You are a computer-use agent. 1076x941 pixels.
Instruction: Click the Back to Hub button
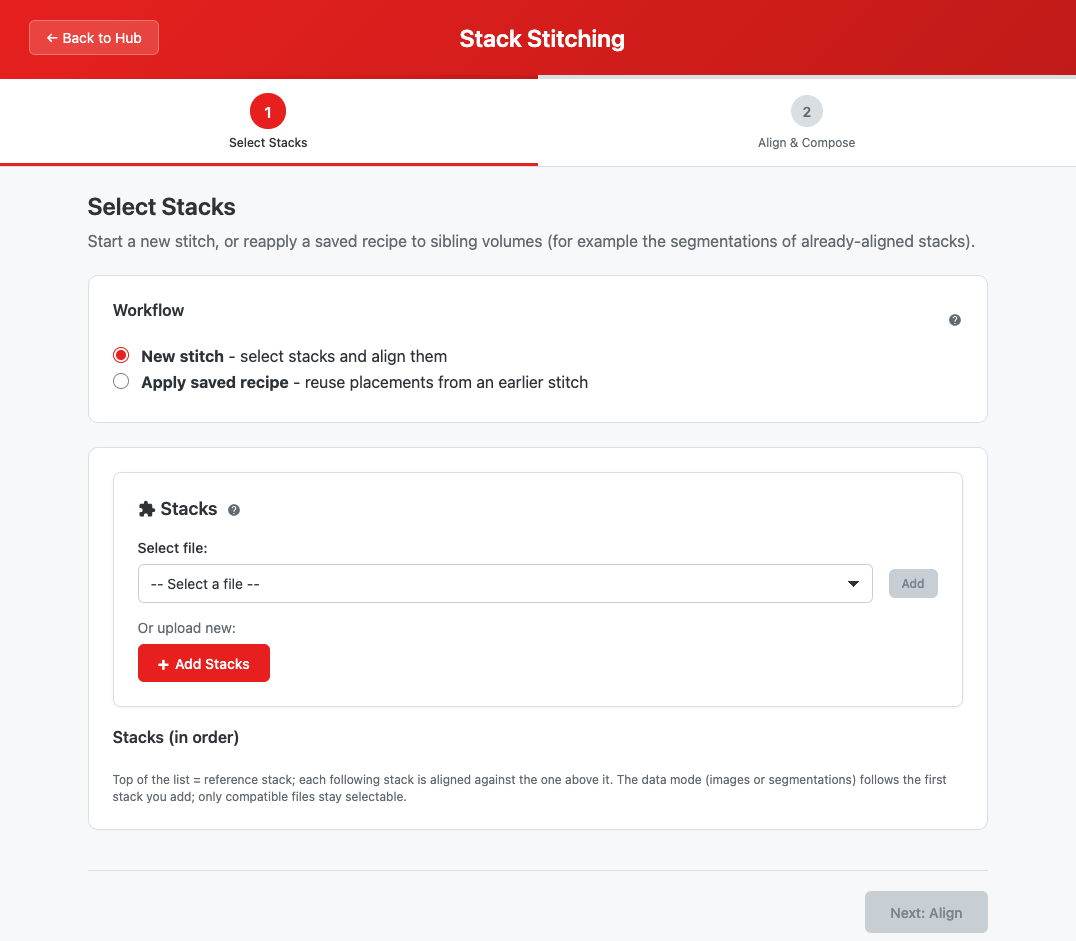pos(94,38)
